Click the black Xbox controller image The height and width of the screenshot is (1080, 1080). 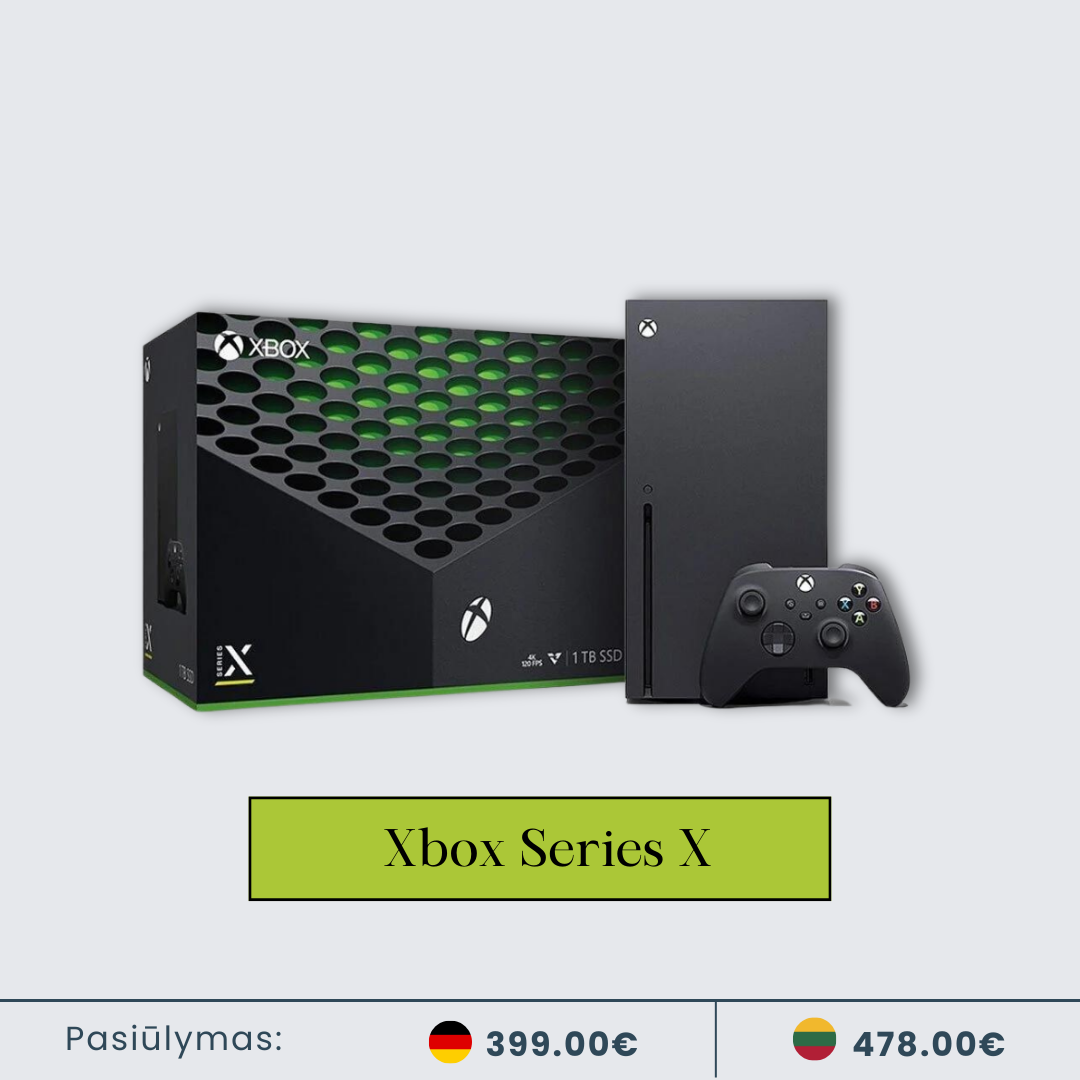pos(804,634)
